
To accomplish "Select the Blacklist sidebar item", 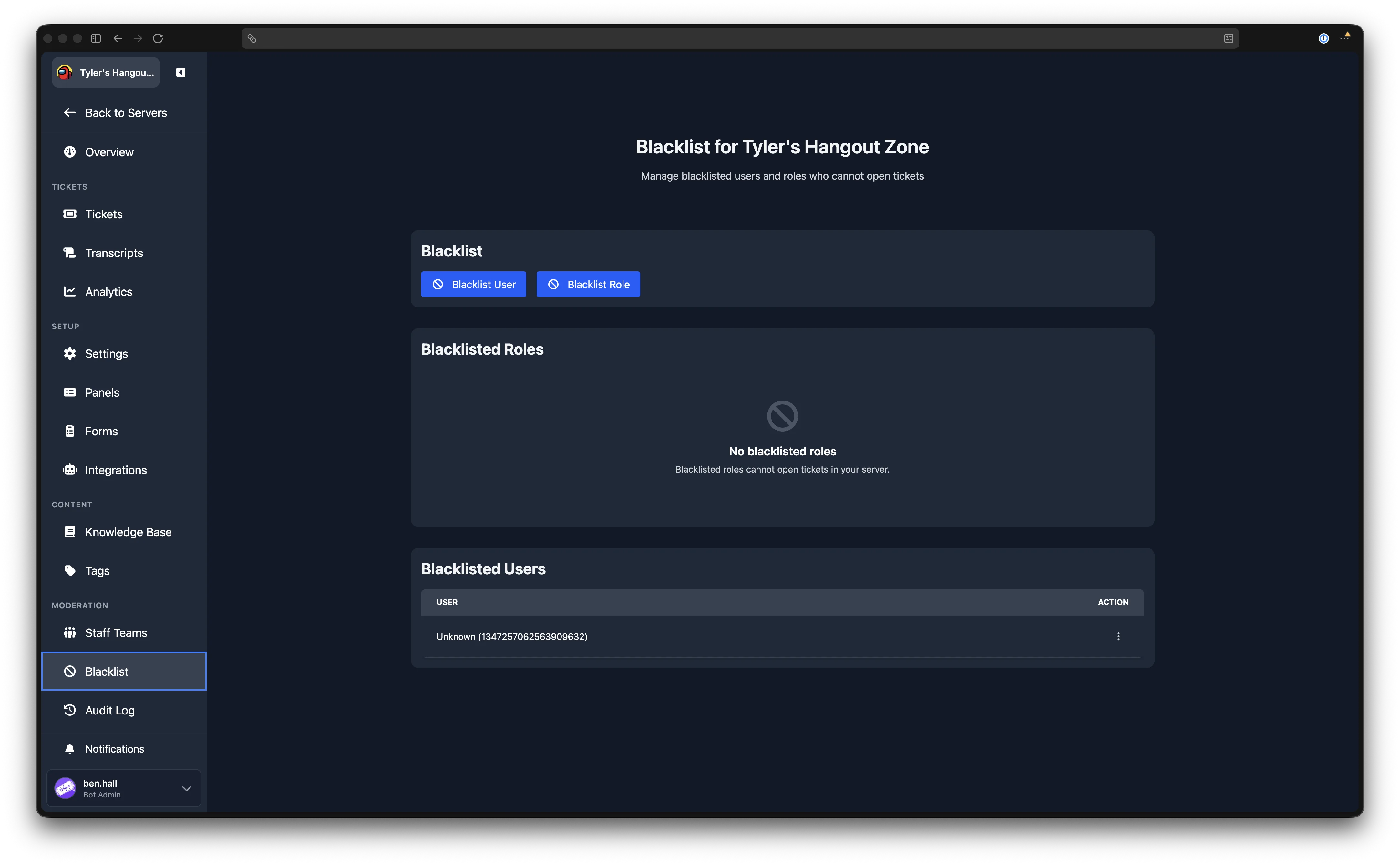I will click(x=124, y=672).
